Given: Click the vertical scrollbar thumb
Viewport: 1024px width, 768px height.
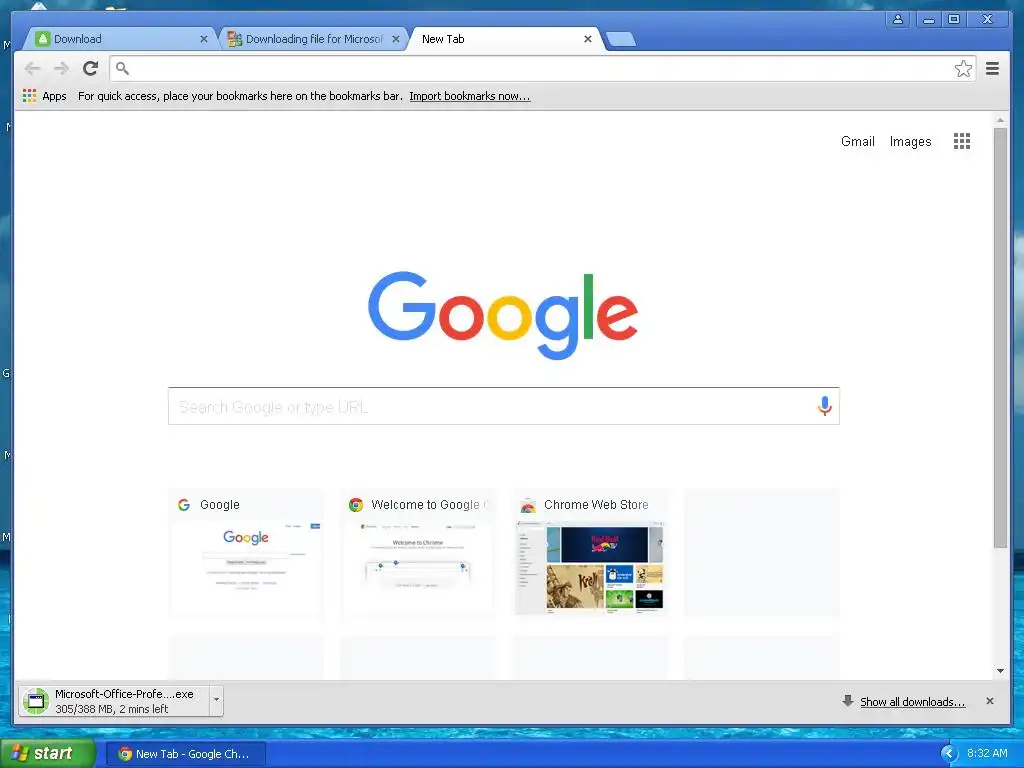Looking at the screenshot, I should click(1000, 338).
